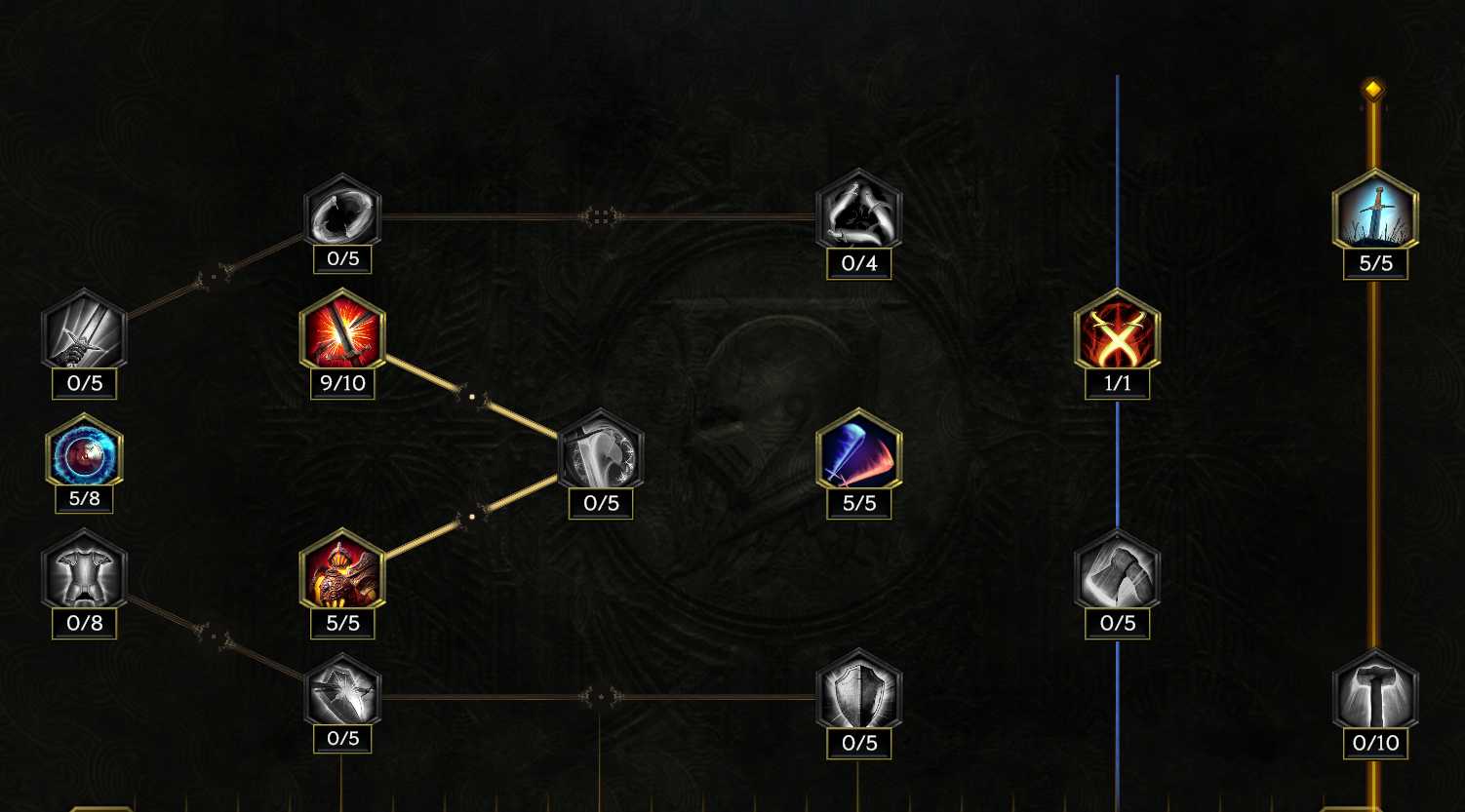Choose the red armored knight node at 5/5
This screenshot has width=1465, height=812.
tap(342, 572)
